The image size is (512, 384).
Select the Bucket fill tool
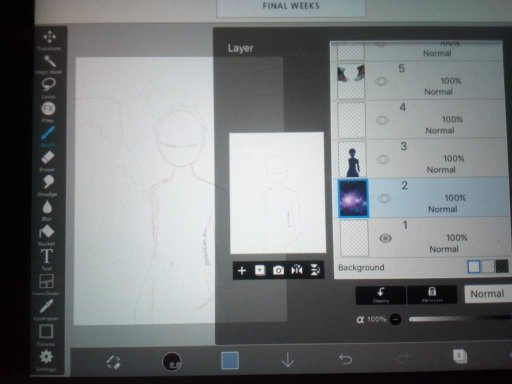pyautogui.click(x=46, y=234)
